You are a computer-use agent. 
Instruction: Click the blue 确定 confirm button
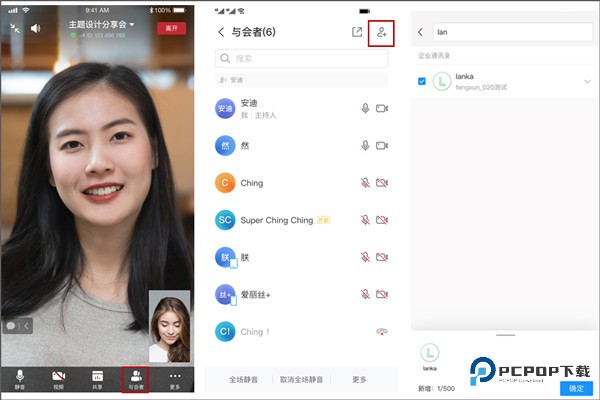click(576, 388)
